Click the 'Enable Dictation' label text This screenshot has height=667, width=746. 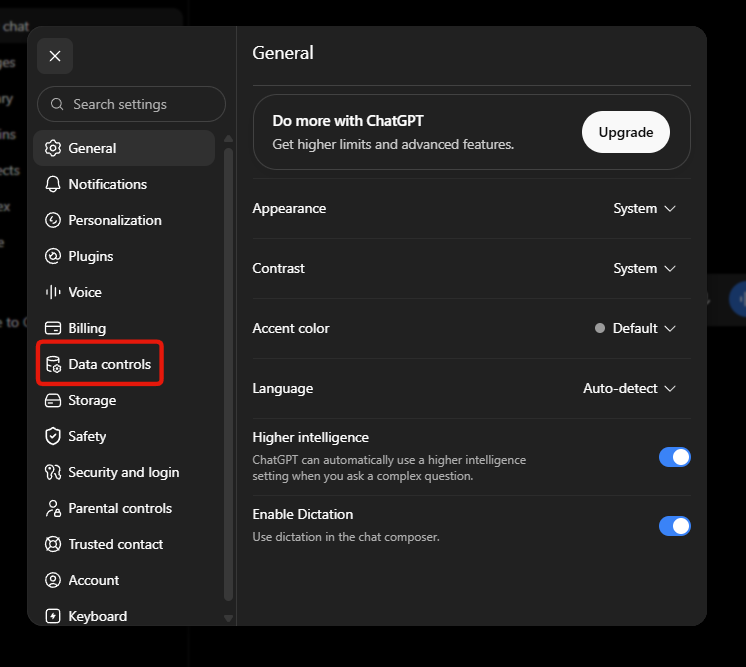(303, 514)
